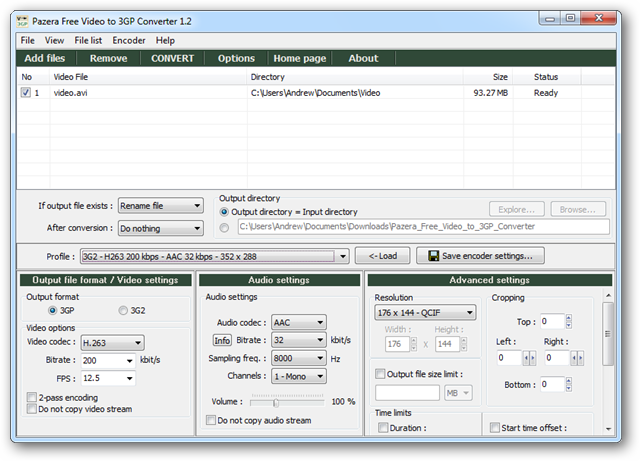The width and height of the screenshot is (640, 461).
Task: Click the Right cropping spinner arrows
Action: point(579,357)
